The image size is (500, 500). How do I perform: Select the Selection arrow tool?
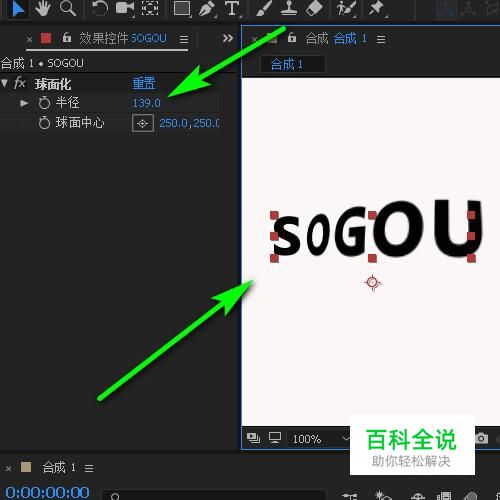click(17, 8)
